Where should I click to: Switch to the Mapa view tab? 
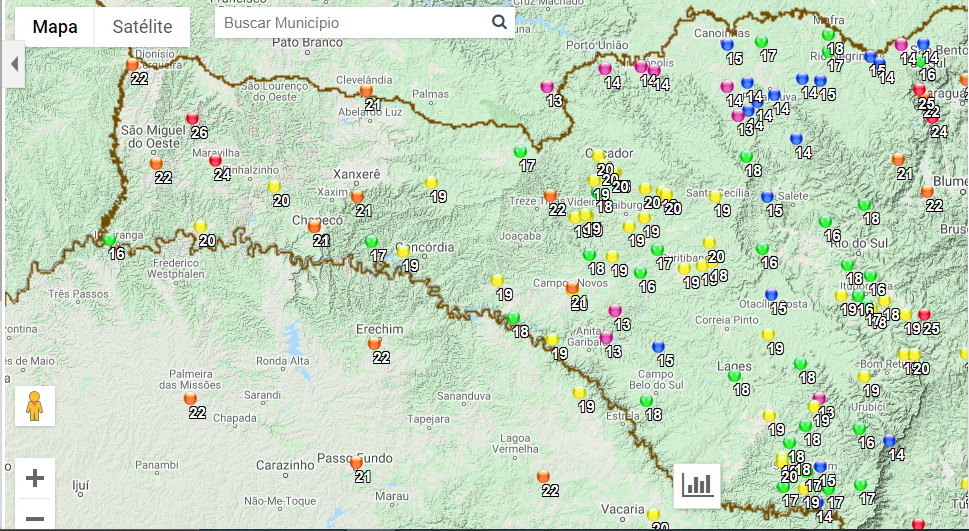pyautogui.click(x=55, y=27)
